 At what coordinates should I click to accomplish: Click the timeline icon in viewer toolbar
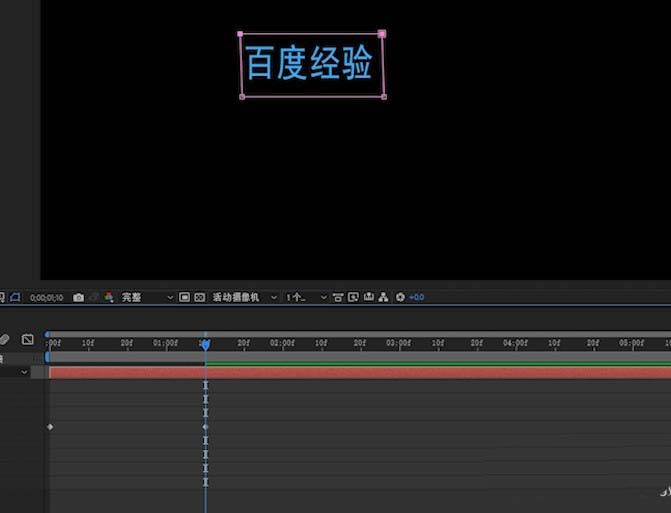click(x=368, y=297)
